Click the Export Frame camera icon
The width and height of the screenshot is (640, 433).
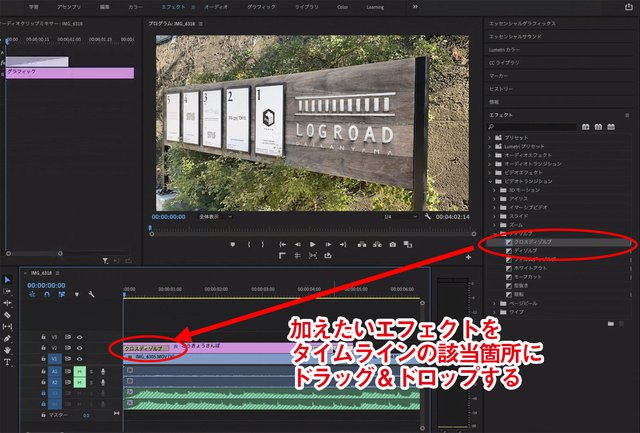tap(393, 244)
